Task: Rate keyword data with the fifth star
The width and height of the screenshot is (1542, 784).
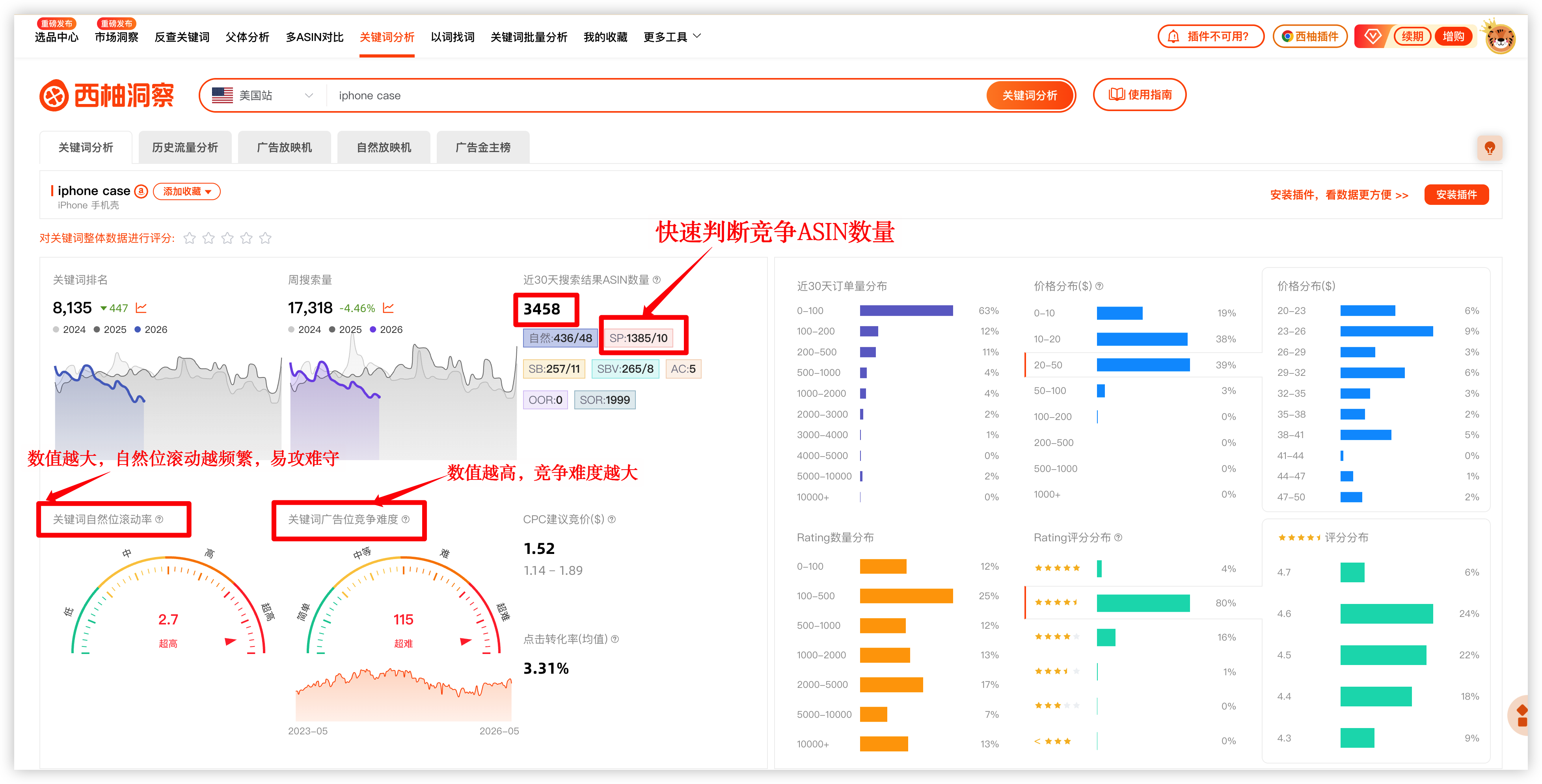Action: coord(265,238)
